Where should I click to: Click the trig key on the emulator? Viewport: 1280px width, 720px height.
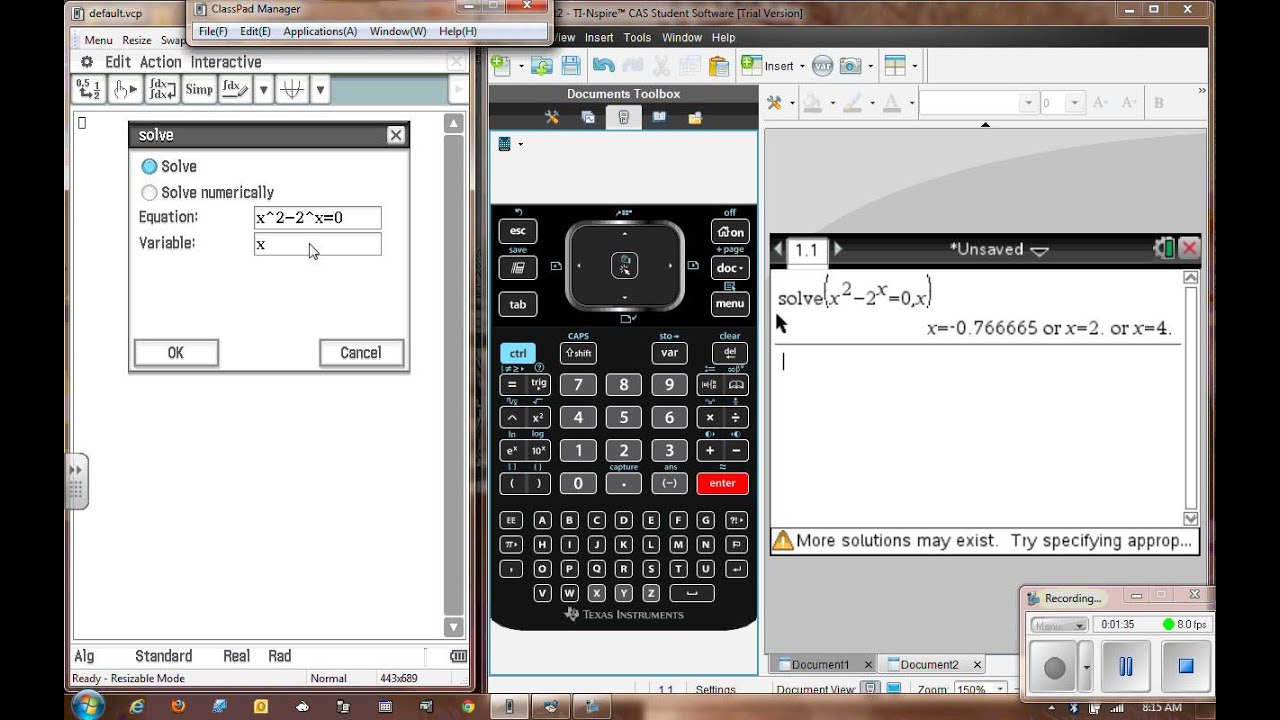[538, 384]
